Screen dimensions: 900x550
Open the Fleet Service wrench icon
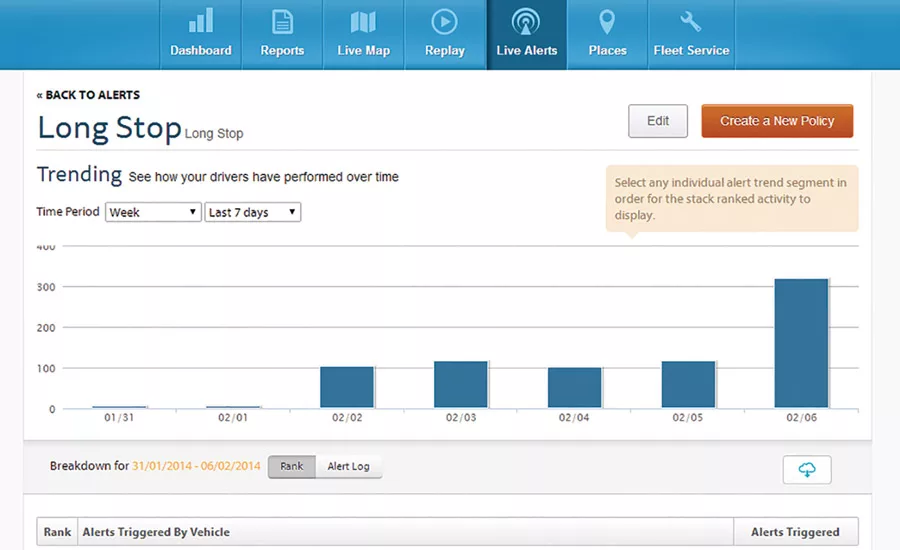click(x=690, y=22)
